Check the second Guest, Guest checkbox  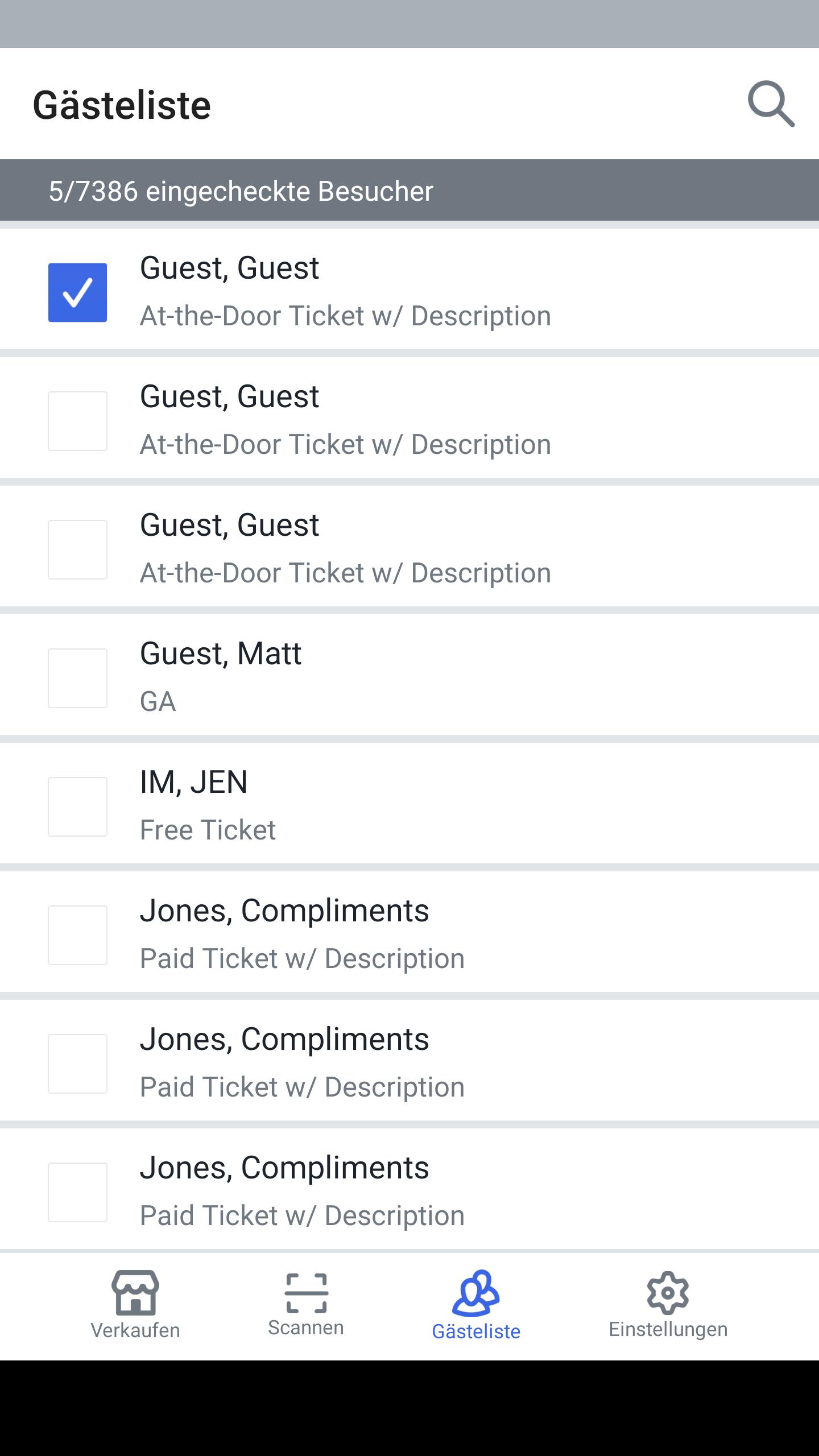(77, 421)
